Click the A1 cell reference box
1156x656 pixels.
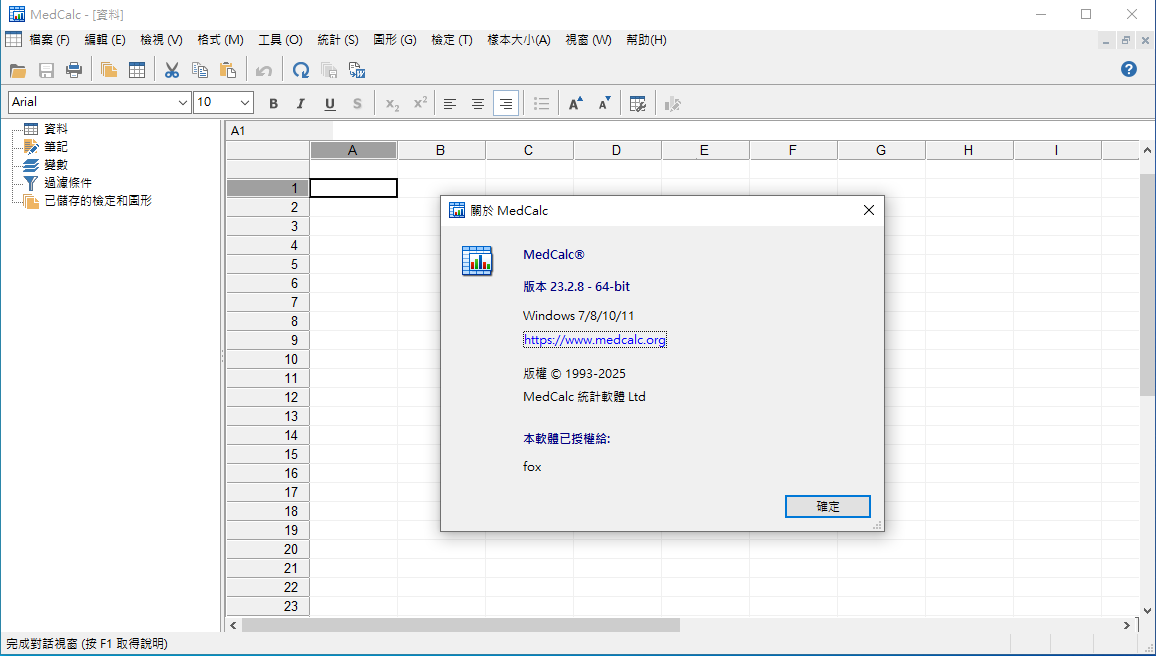[279, 130]
